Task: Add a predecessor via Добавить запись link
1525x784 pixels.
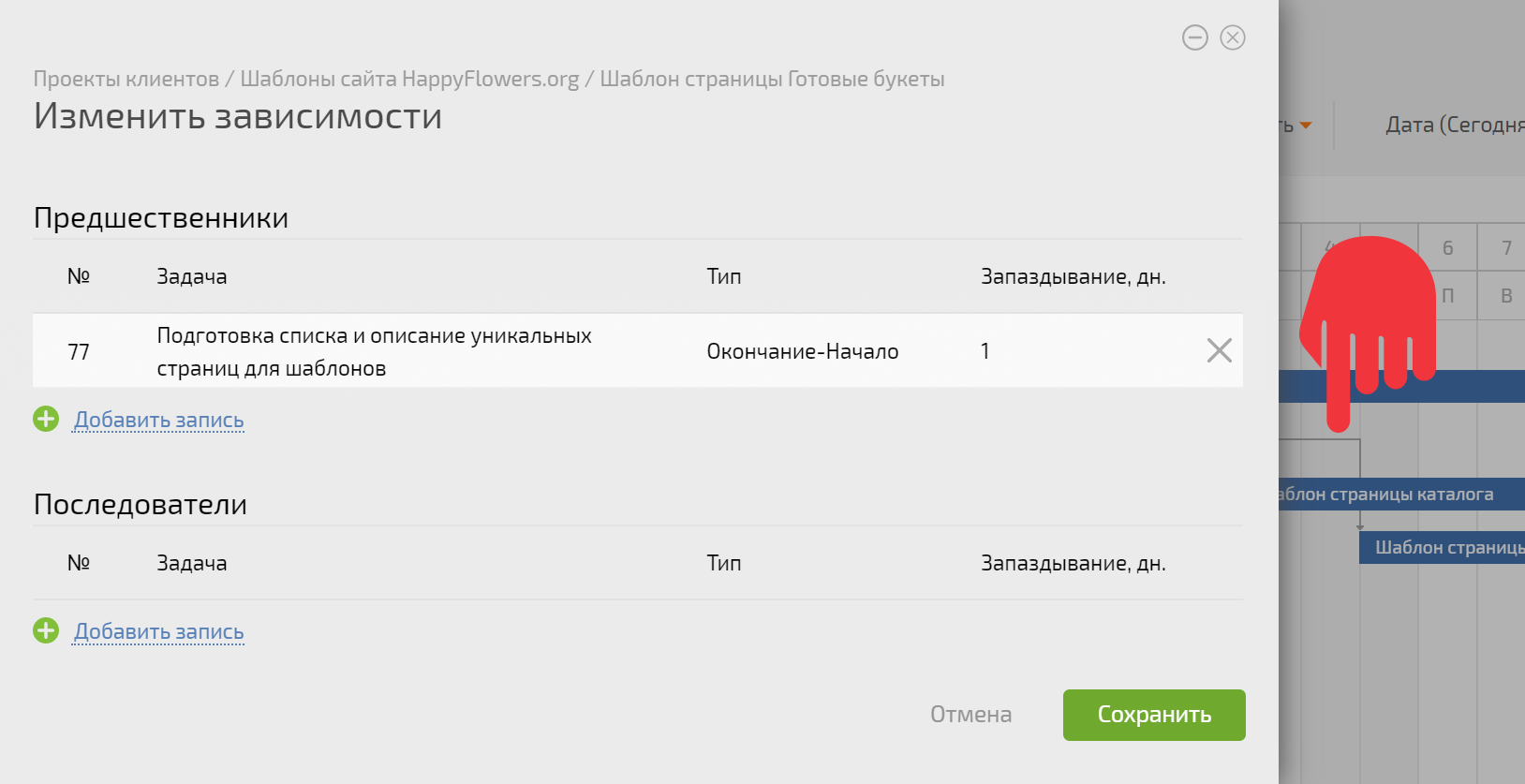Action: [x=159, y=420]
